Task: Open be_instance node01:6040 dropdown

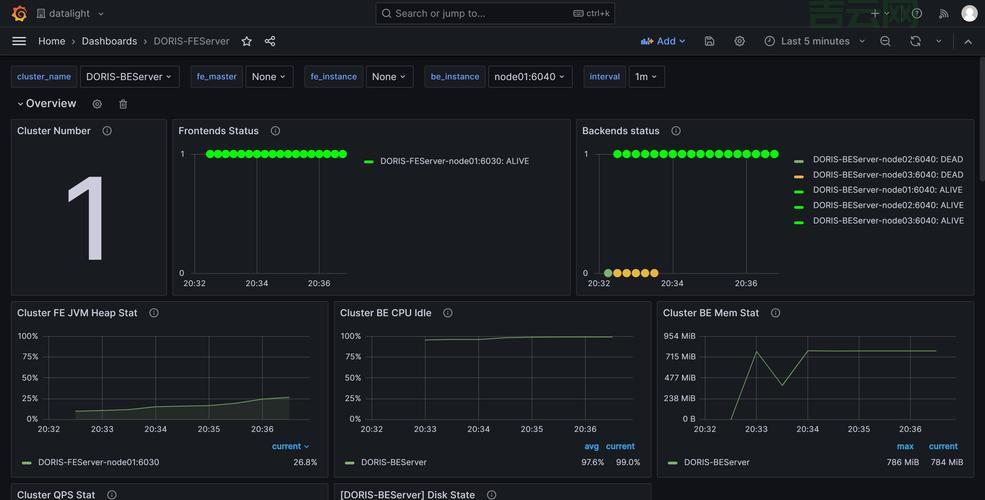Action: pyautogui.click(x=530, y=77)
